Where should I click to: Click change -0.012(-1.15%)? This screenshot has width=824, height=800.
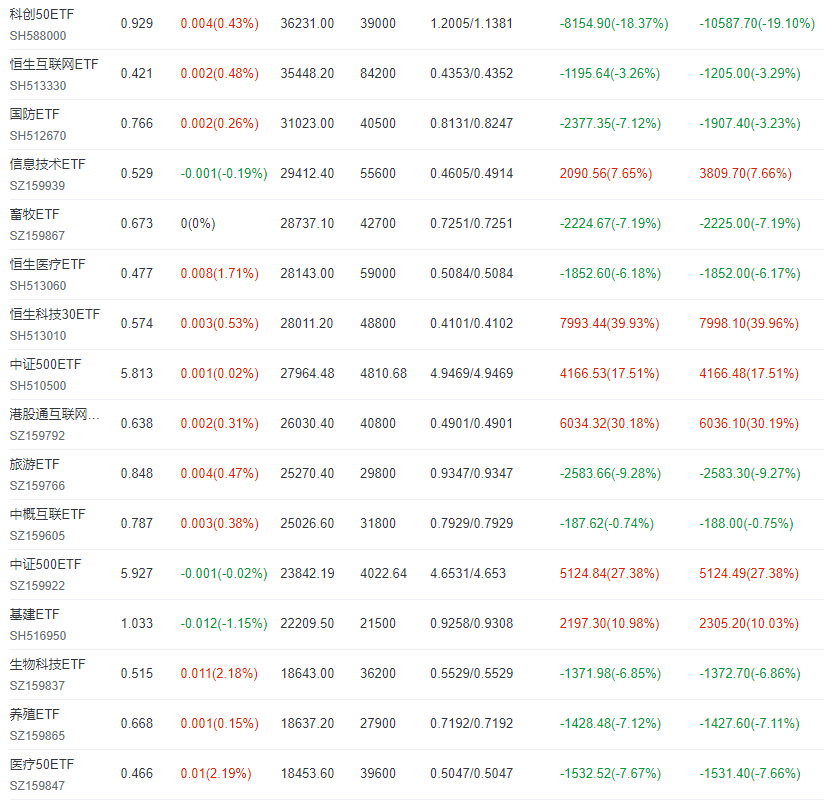(x=224, y=623)
